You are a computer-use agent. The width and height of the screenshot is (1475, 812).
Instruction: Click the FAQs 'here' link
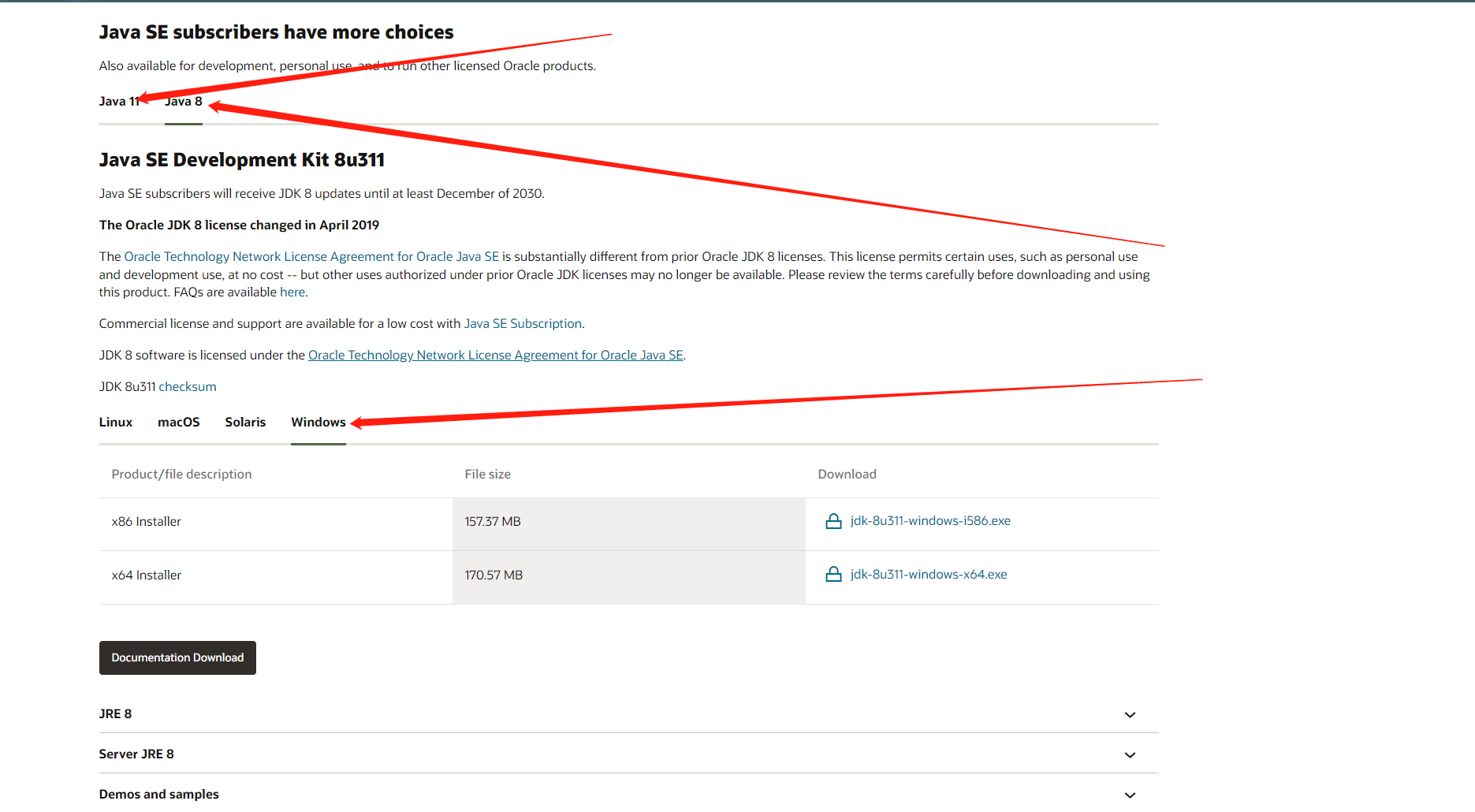(292, 292)
